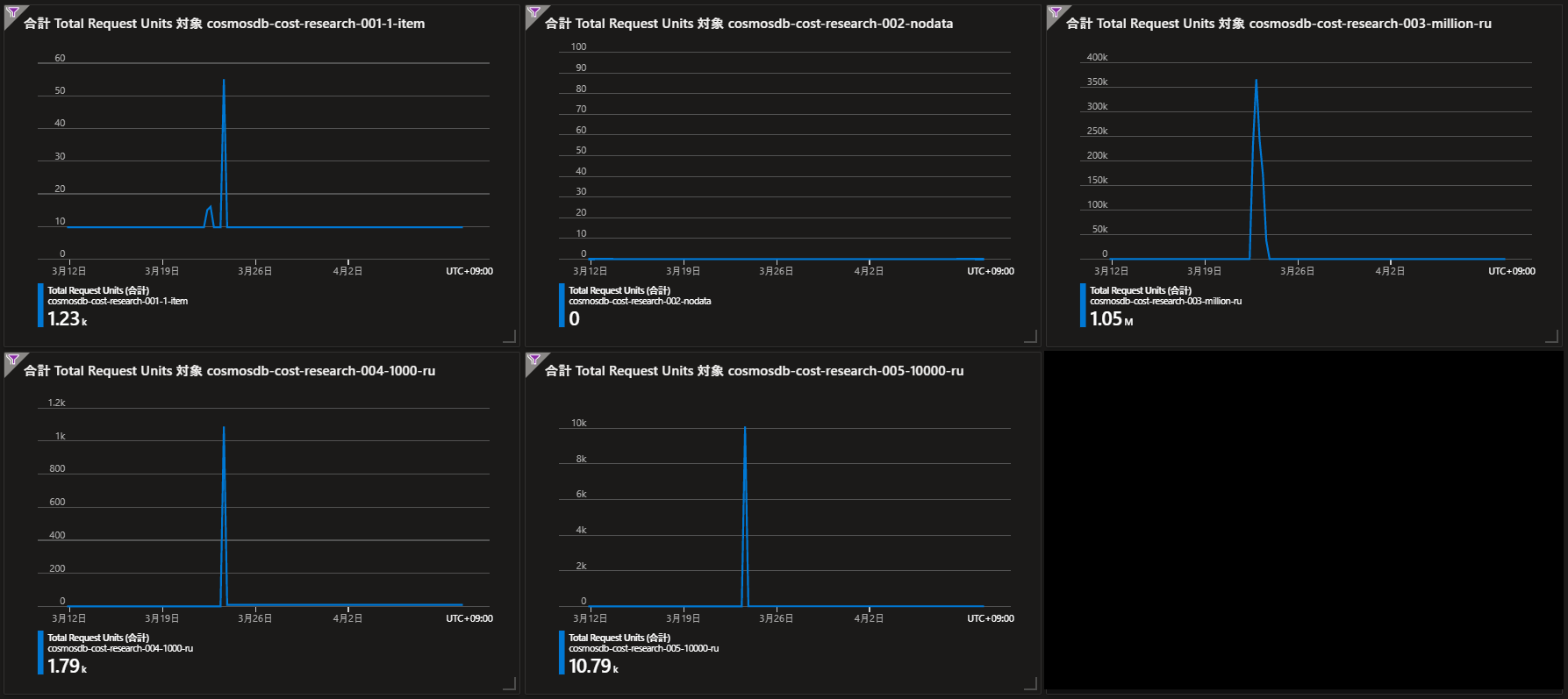The image size is (1568, 699).
Task: Click 100 y-axis label in 002-nodata chart
Action: [x=578, y=47]
